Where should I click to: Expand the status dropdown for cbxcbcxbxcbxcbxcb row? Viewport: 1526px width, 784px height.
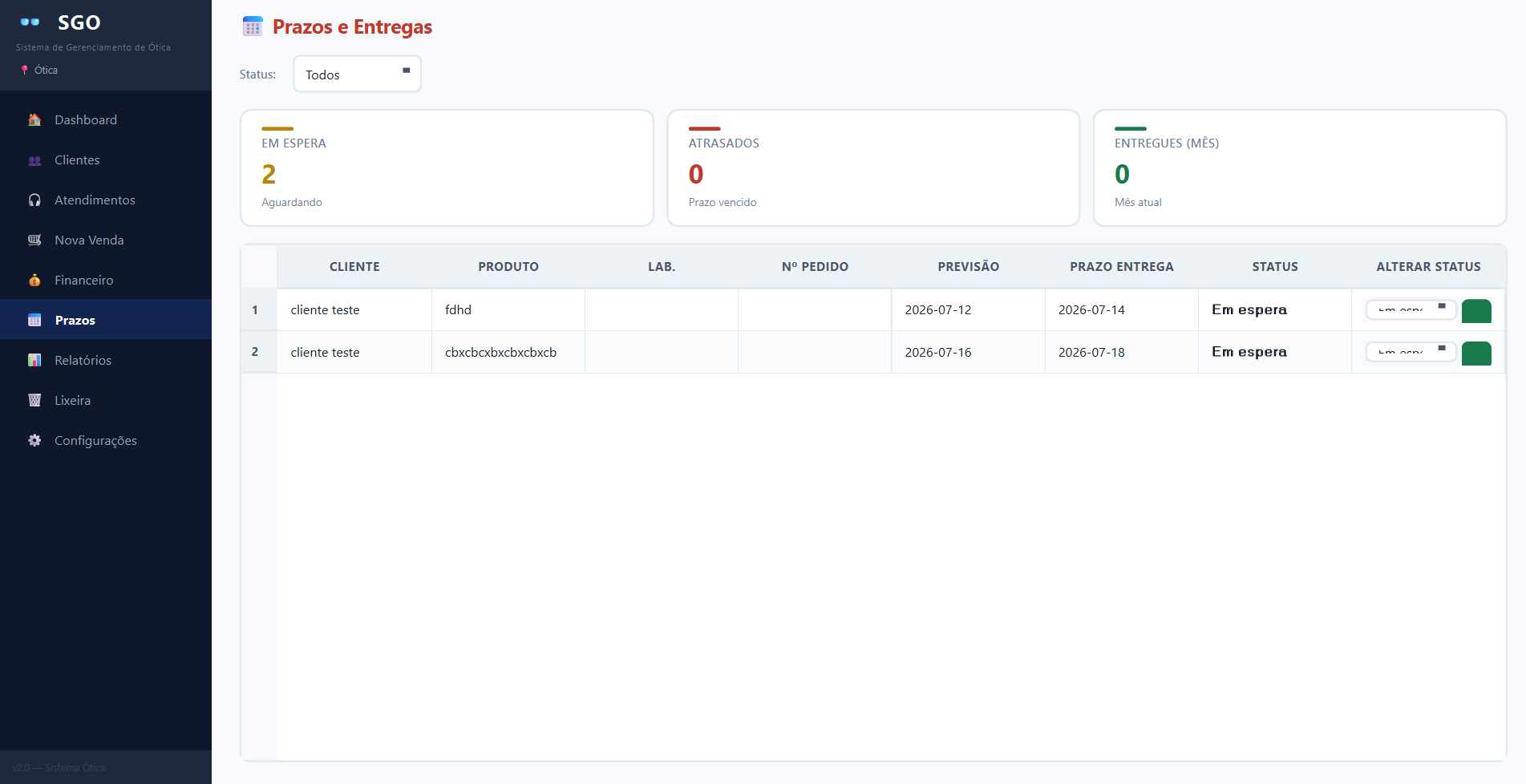[x=1411, y=352]
